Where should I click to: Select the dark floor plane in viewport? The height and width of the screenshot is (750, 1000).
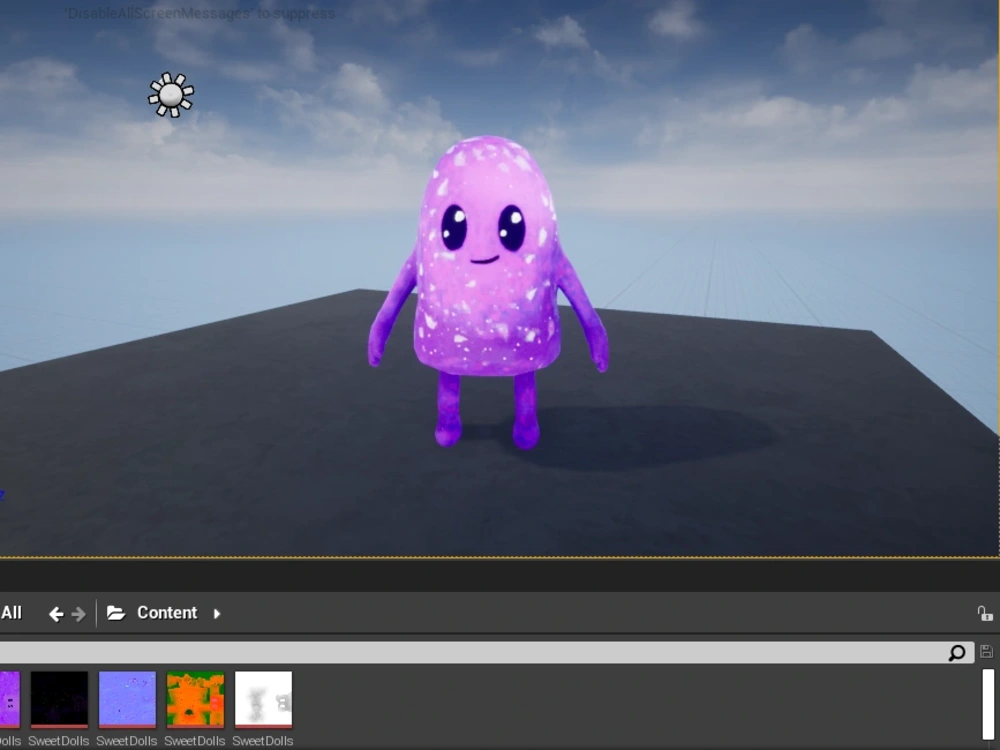tap(255, 446)
